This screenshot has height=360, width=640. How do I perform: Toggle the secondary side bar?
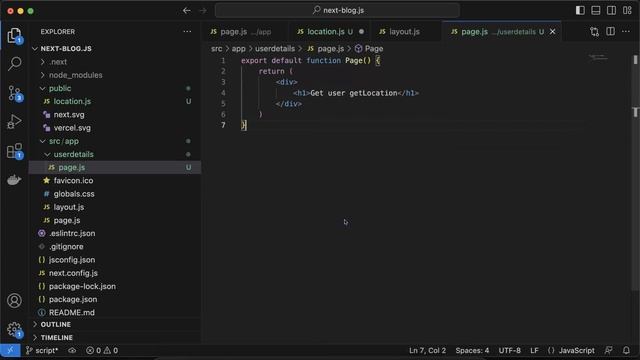tap(611, 10)
